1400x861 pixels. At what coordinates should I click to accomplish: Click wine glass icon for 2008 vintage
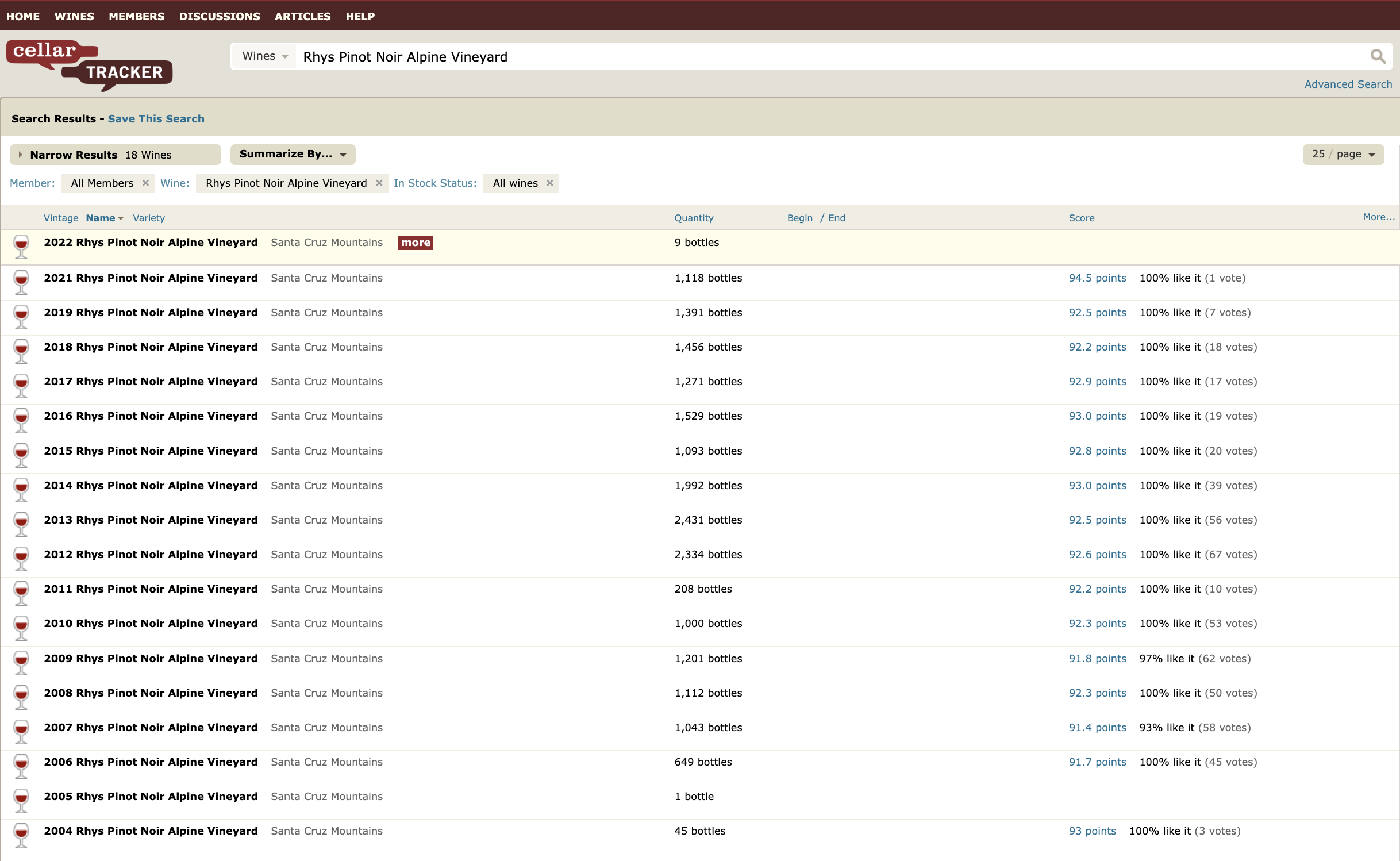[x=21, y=697]
